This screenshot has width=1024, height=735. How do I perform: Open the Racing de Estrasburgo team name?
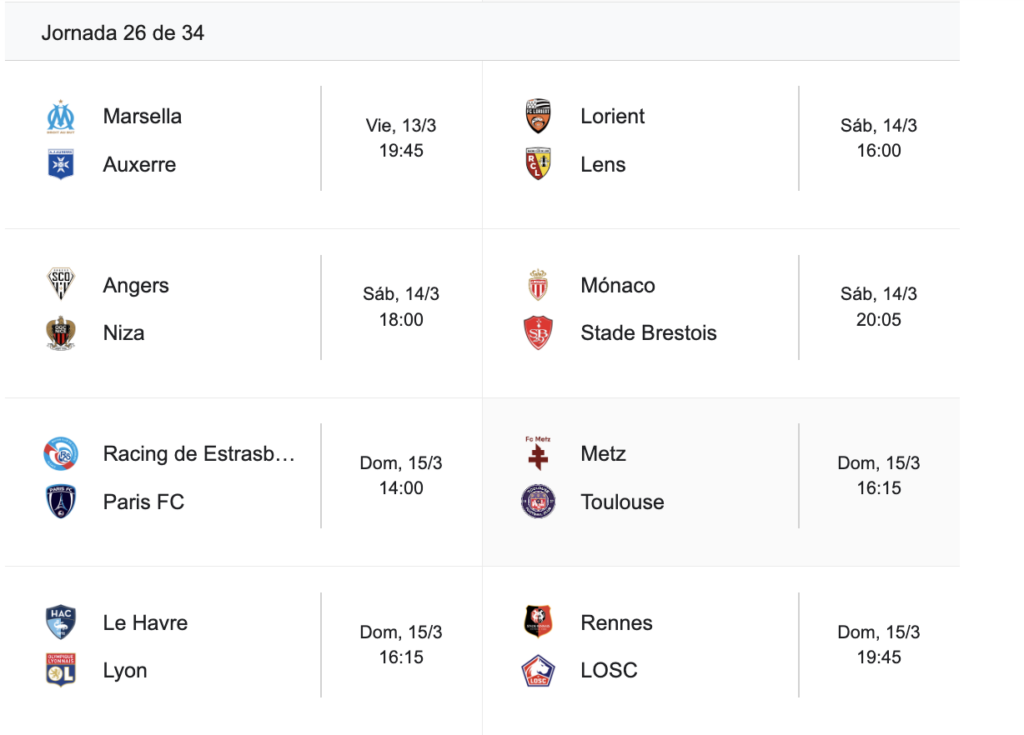199,454
